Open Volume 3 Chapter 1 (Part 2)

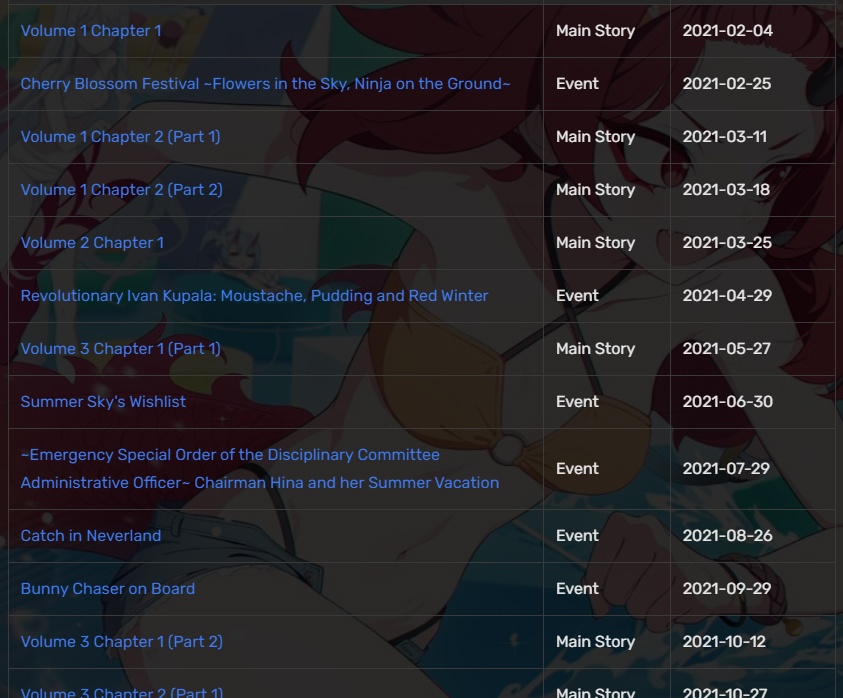pyautogui.click(x=122, y=642)
